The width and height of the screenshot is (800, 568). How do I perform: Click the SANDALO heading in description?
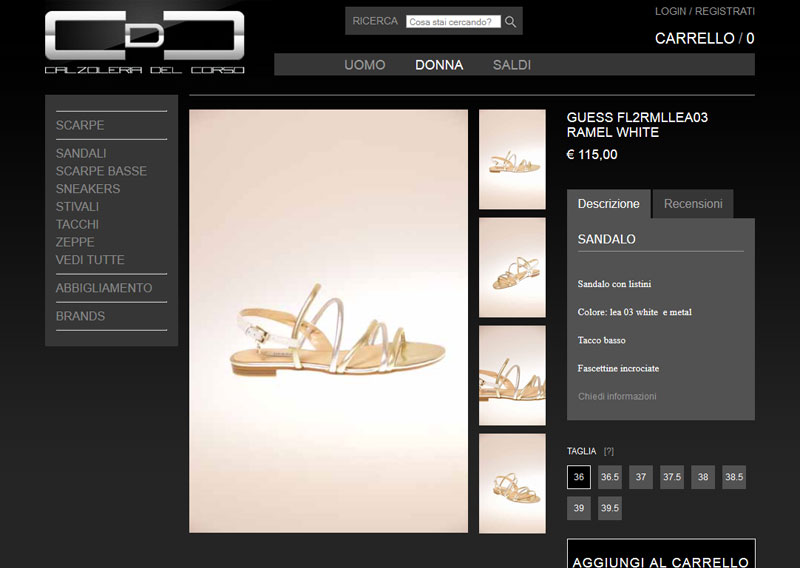click(606, 239)
